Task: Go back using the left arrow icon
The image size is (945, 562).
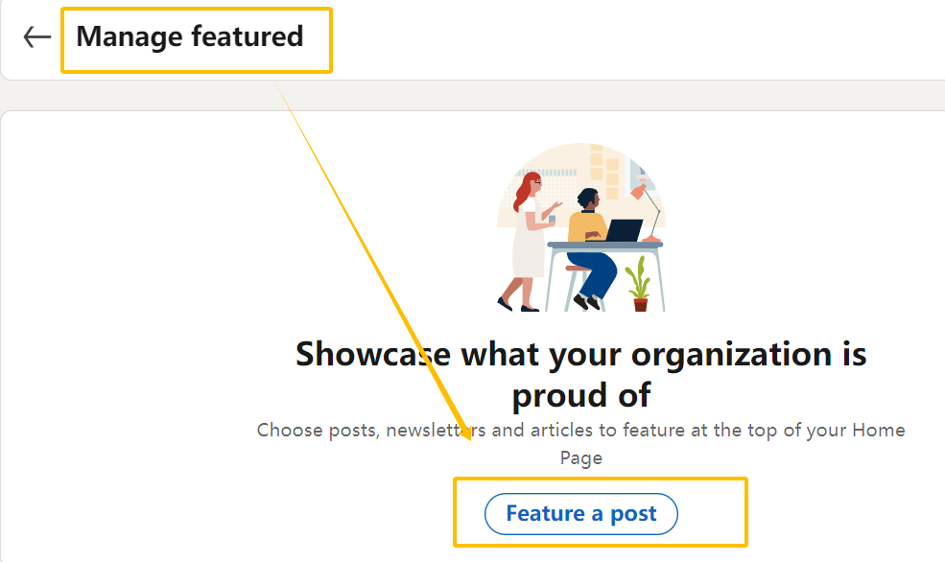Action: coord(37,37)
